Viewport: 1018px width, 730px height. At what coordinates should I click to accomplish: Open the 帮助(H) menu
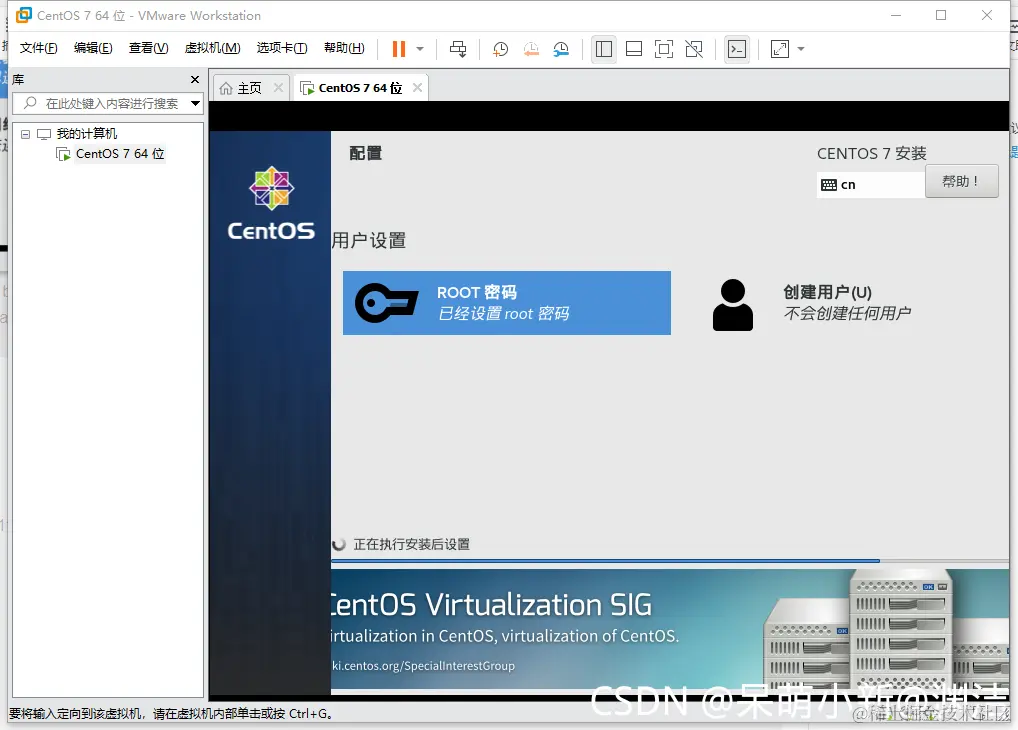[344, 48]
